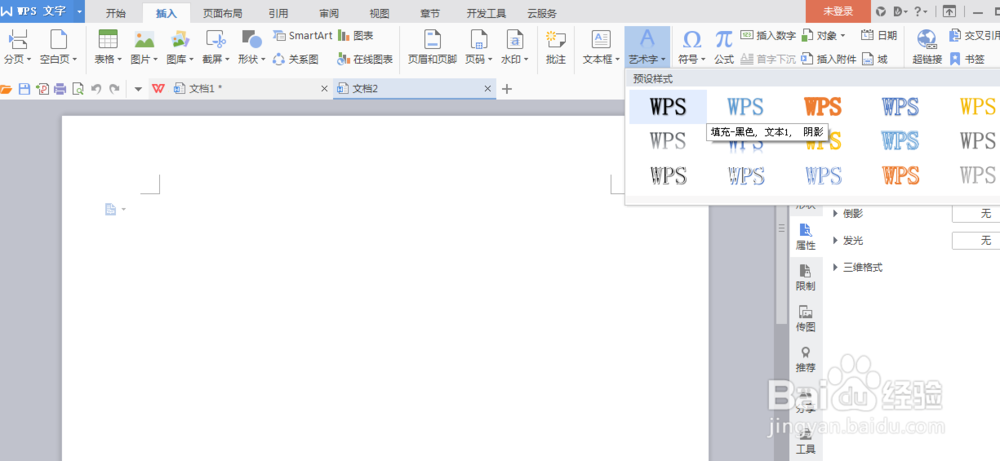This screenshot has width=1000, height=461.
Task: Open 页眉和页脚 header and footer
Action: 432,47
